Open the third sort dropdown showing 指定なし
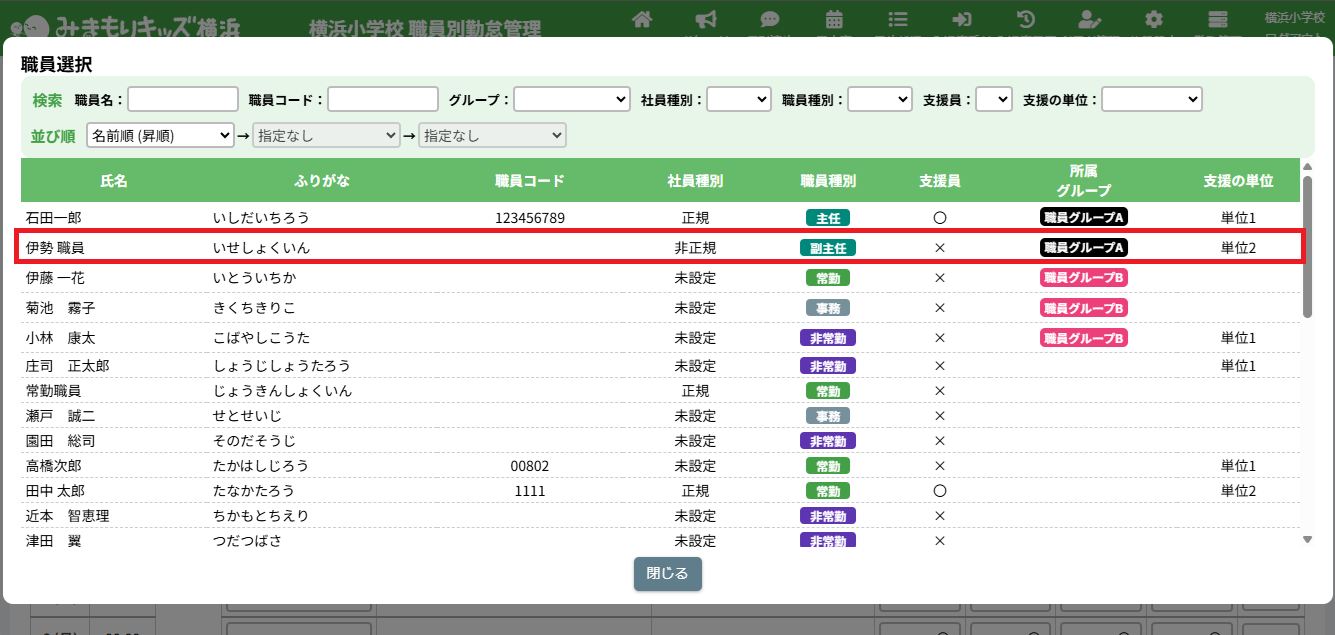The image size is (1335, 635). 492,135
